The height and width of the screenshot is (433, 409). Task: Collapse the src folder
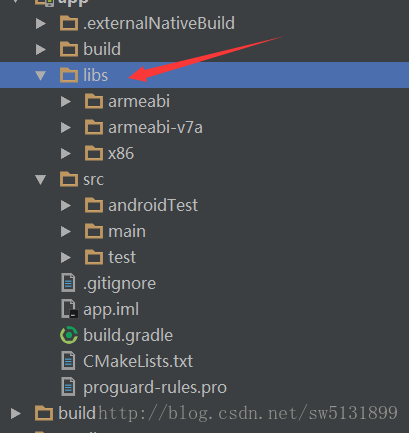pyautogui.click(x=41, y=180)
